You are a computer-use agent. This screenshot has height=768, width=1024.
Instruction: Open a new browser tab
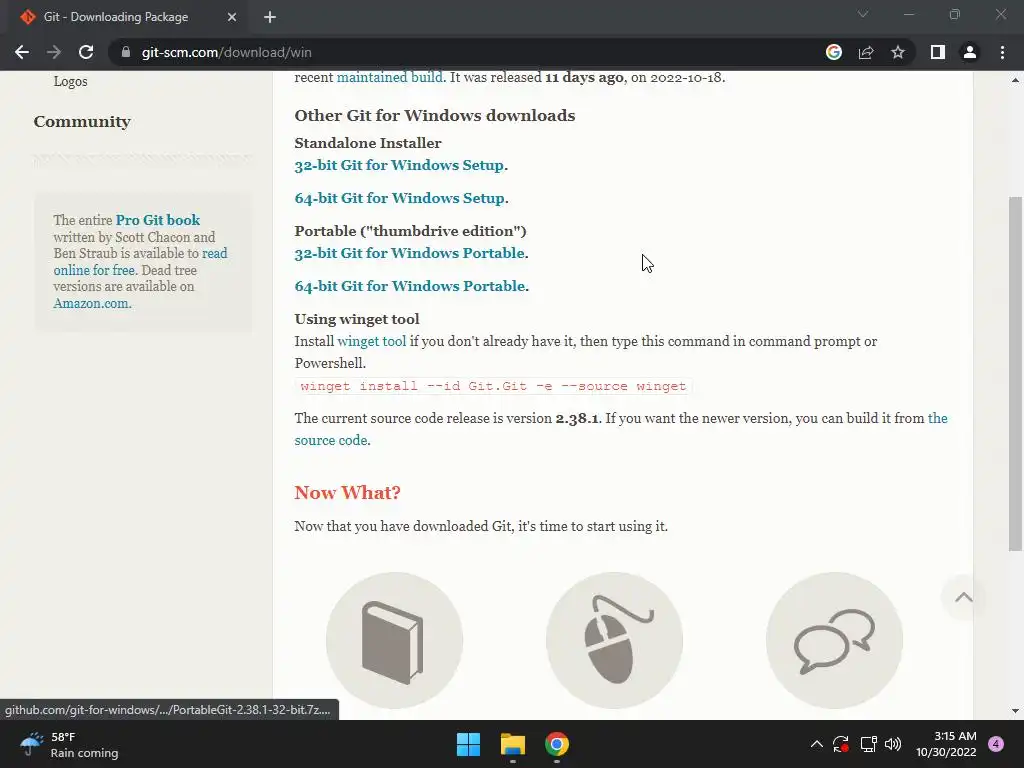[x=270, y=17]
